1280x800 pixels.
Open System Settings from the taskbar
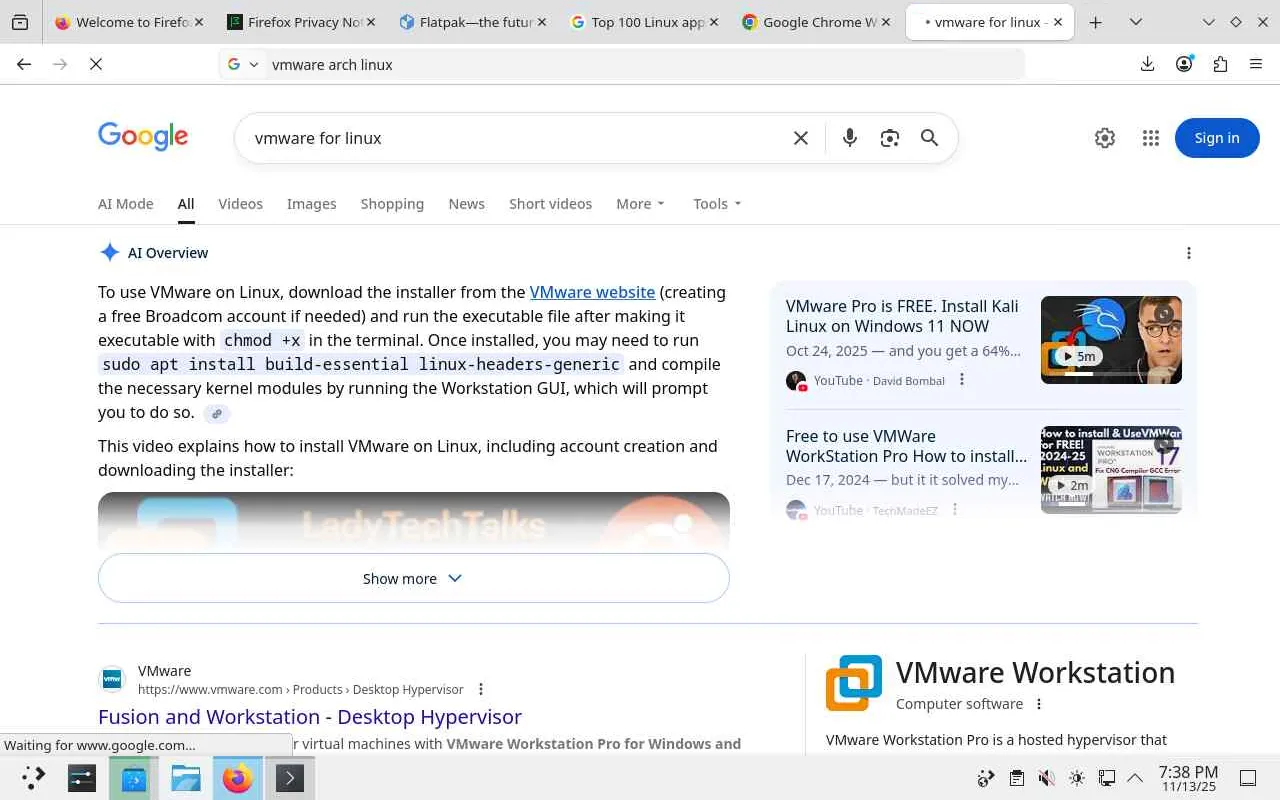[82, 778]
